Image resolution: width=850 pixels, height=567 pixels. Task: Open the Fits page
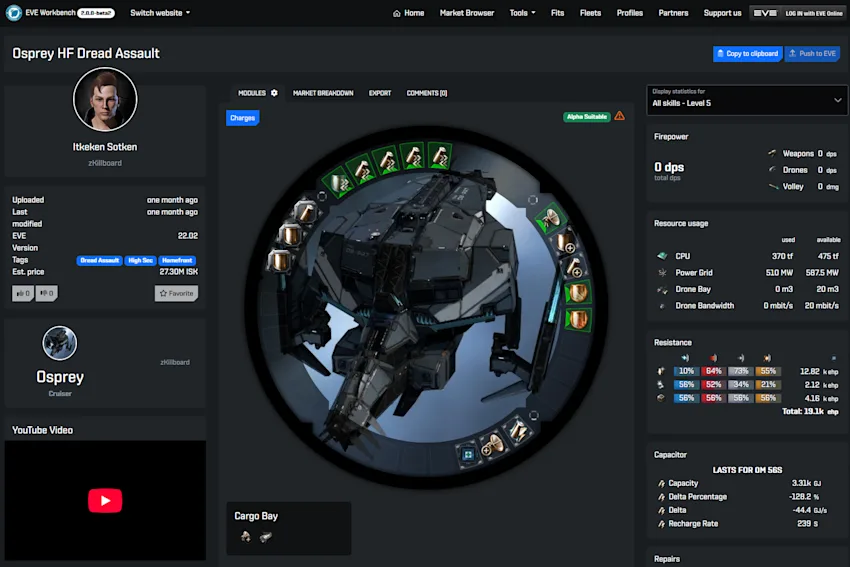(557, 12)
